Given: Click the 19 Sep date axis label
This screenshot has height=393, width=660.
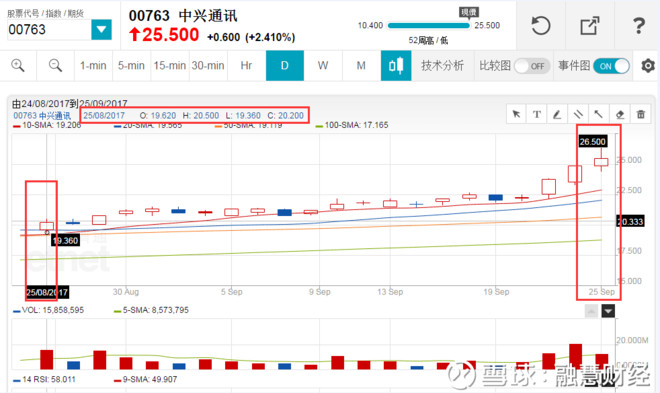Looking at the screenshot, I should 496,292.
